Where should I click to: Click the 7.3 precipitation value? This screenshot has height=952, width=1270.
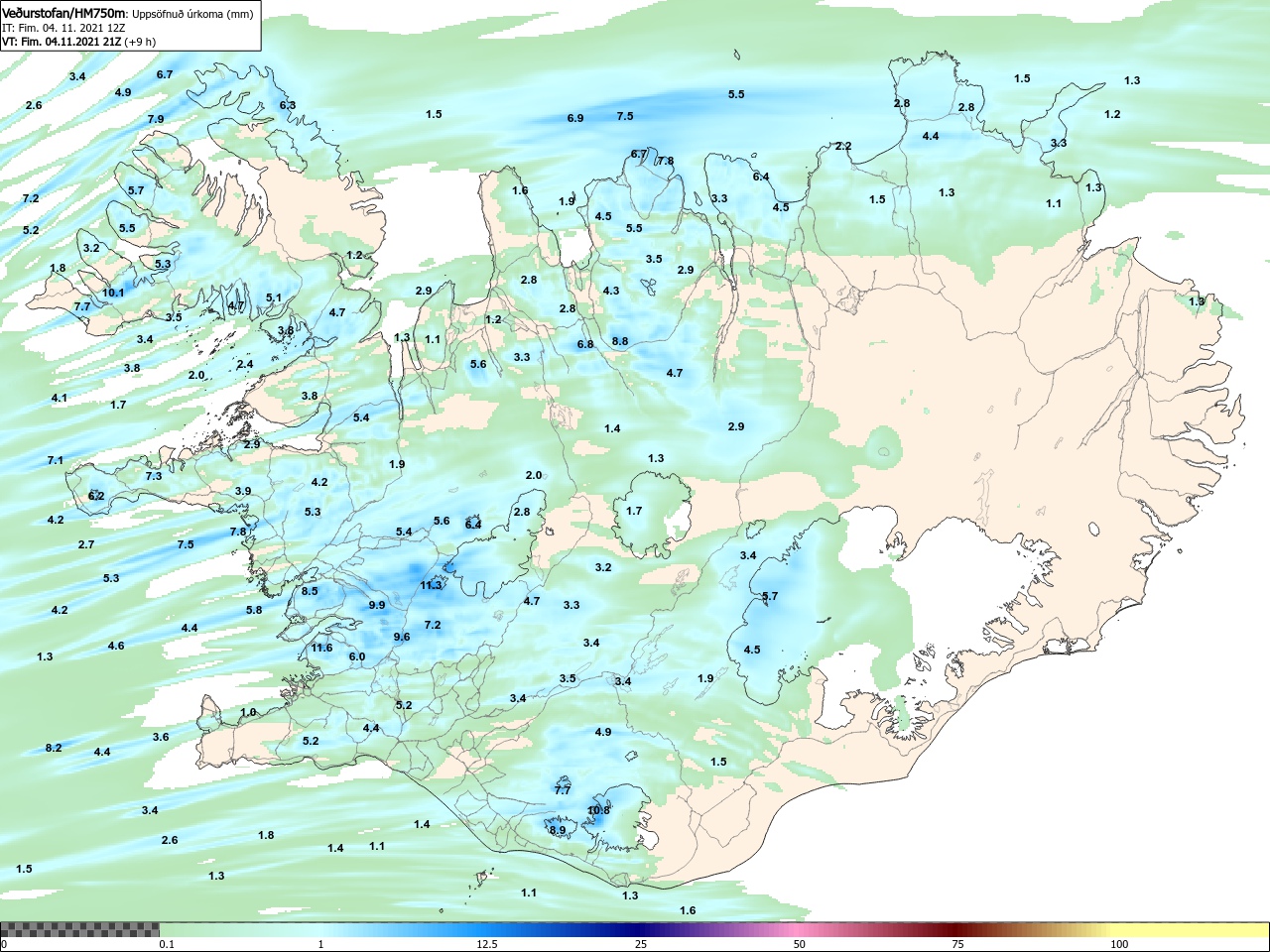pos(154,476)
